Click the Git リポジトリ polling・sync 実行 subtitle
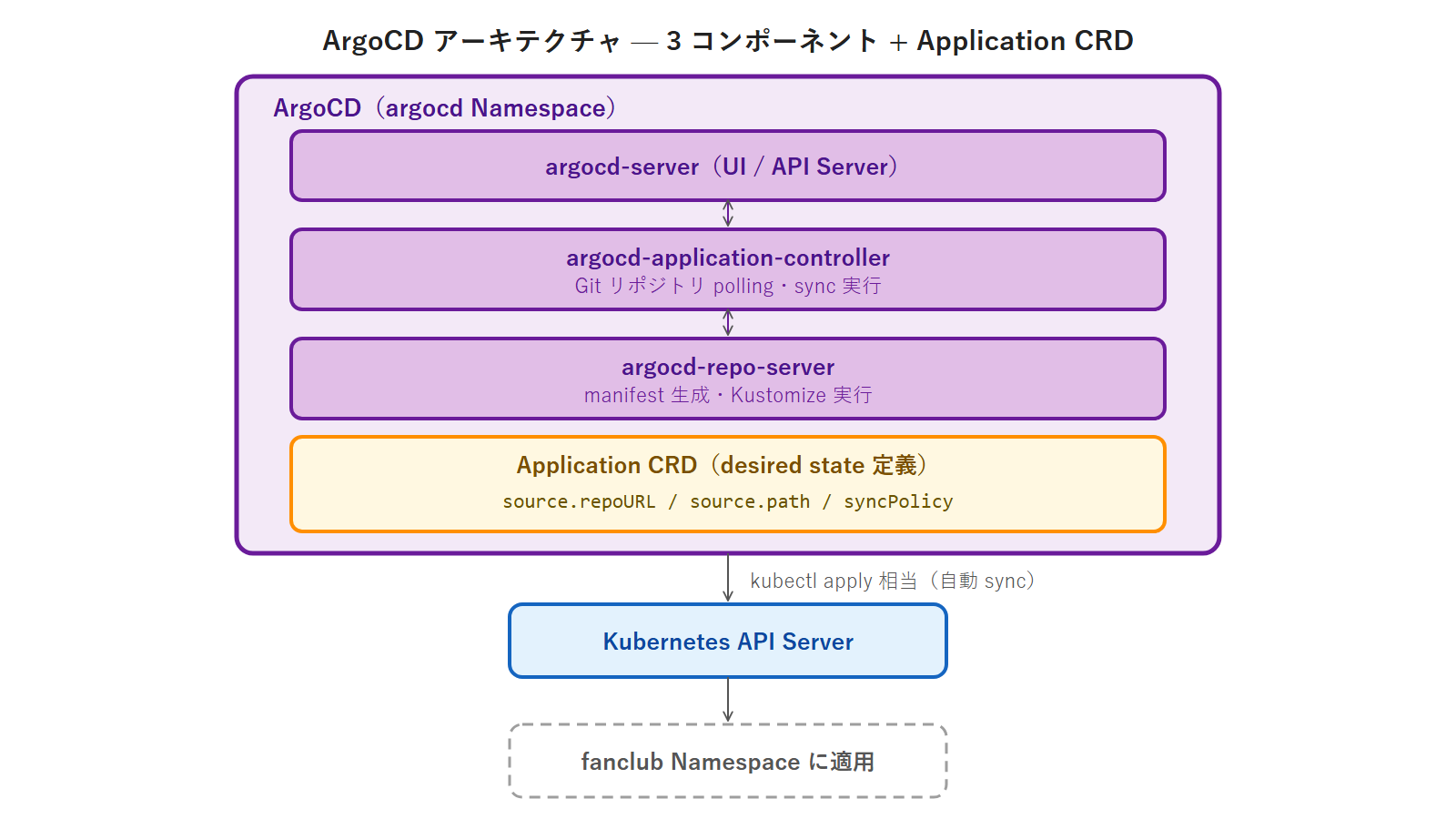The width and height of the screenshot is (1456, 819). pyautogui.click(x=728, y=286)
